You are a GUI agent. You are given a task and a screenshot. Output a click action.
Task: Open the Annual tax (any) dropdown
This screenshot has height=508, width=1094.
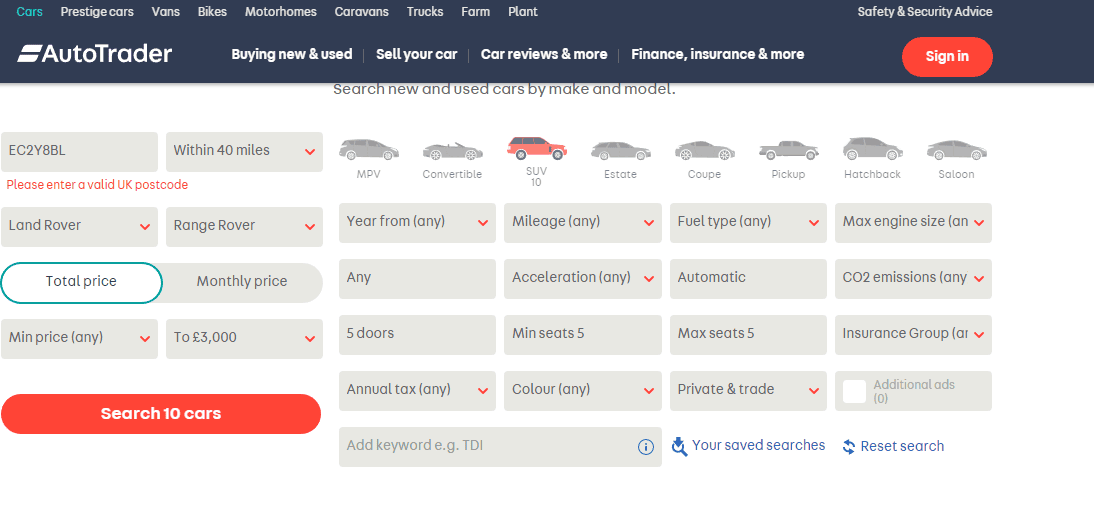coord(417,390)
